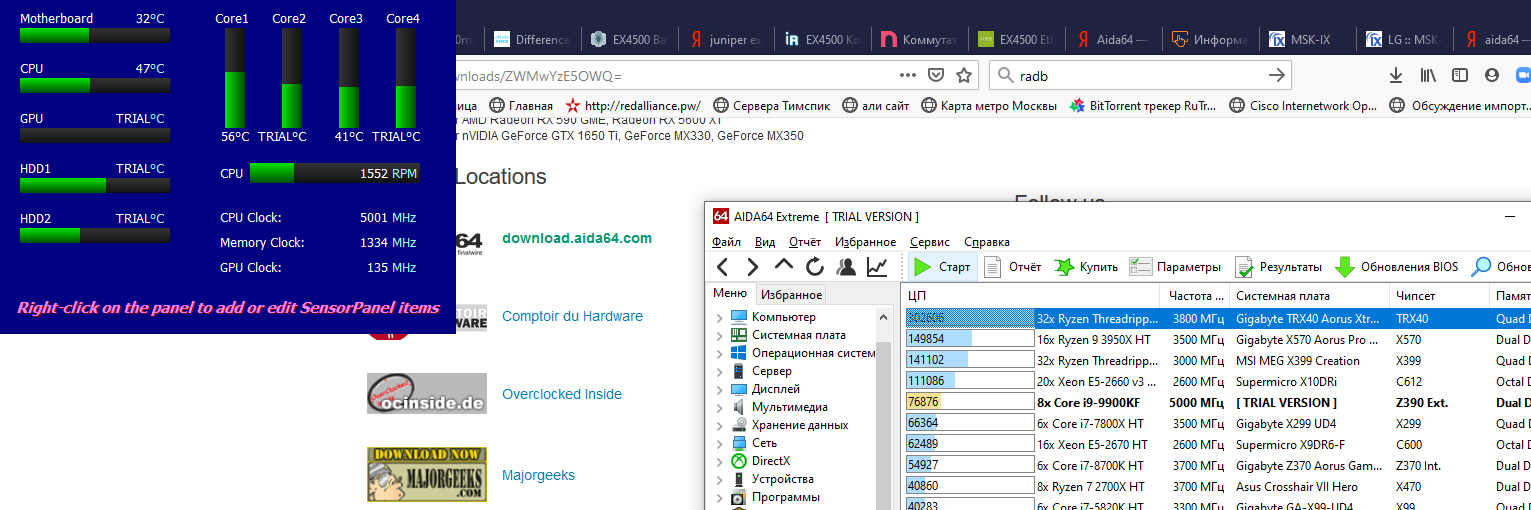
Task: Switch to the Меню sidebar tab
Action: tap(729, 294)
